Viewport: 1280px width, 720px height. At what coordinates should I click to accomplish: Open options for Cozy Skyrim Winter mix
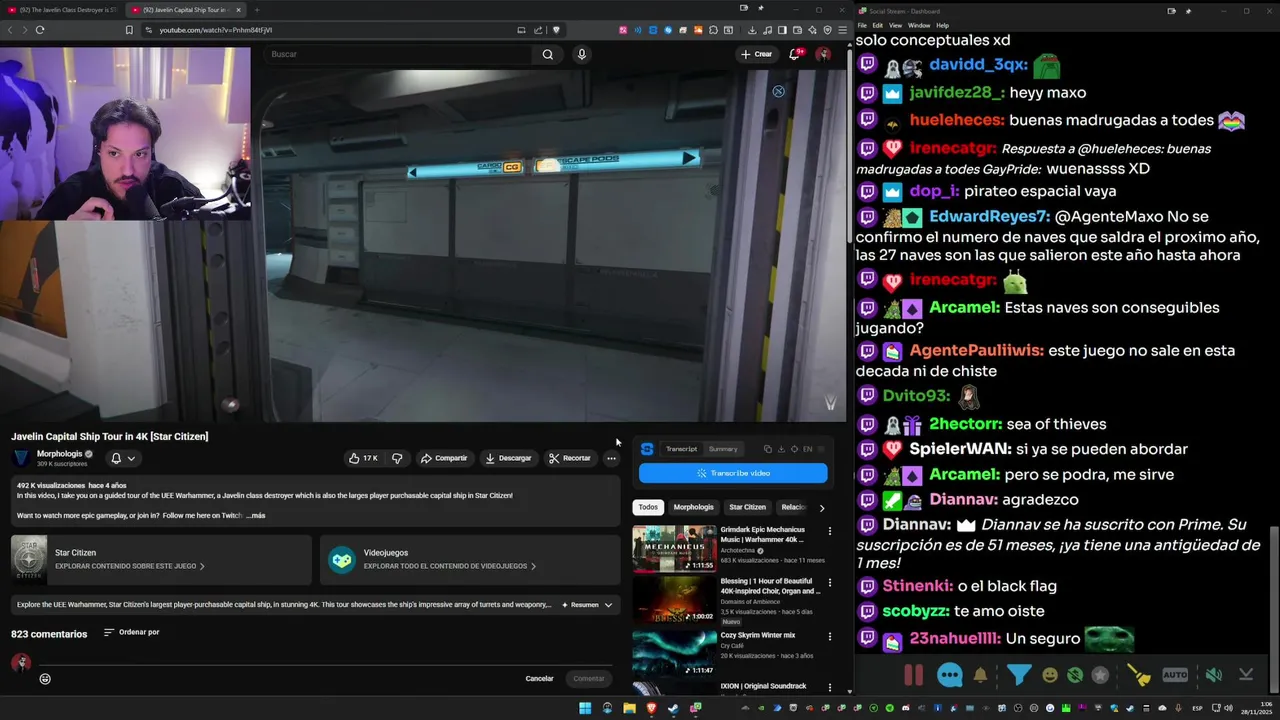(x=829, y=636)
